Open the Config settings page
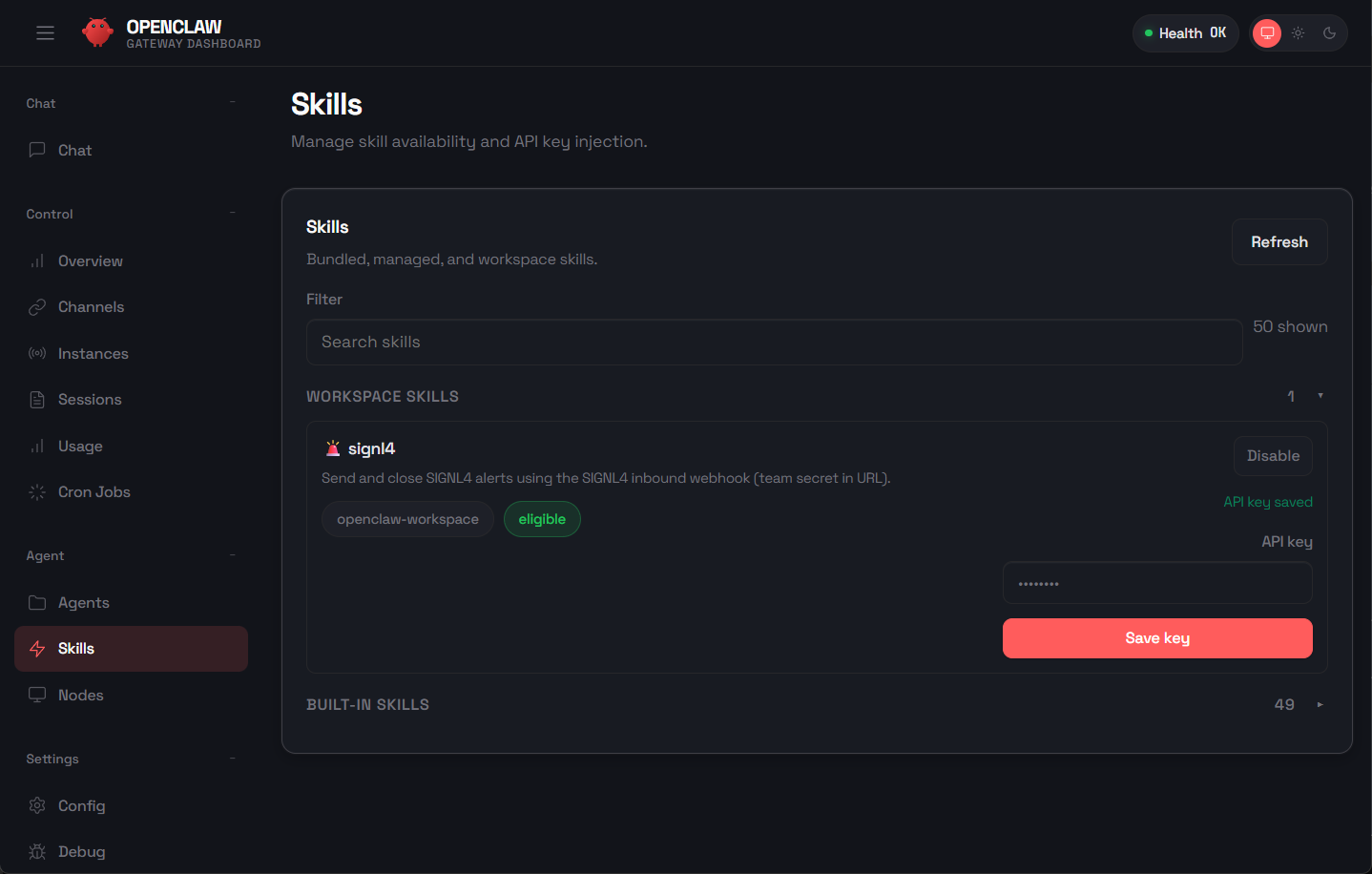 (x=81, y=806)
